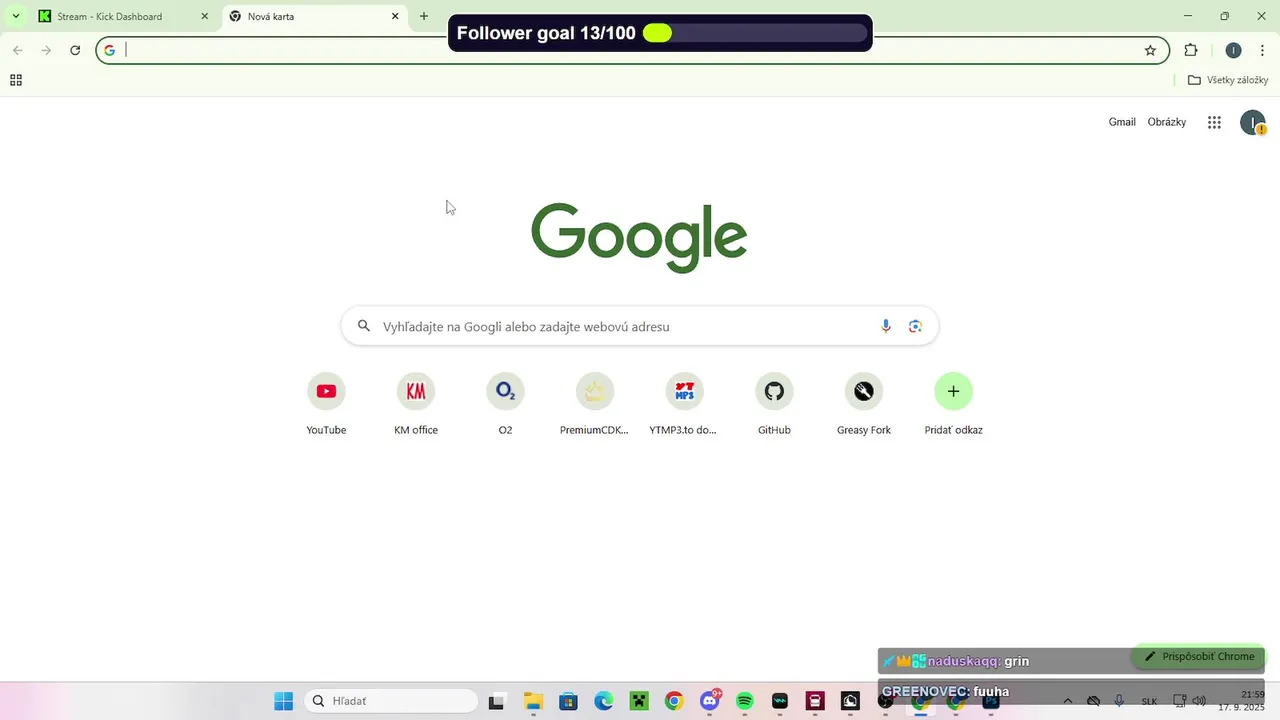Open Google account avatar on page
The width and height of the screenshot is (1280, 720).
tap(1252, 122)
